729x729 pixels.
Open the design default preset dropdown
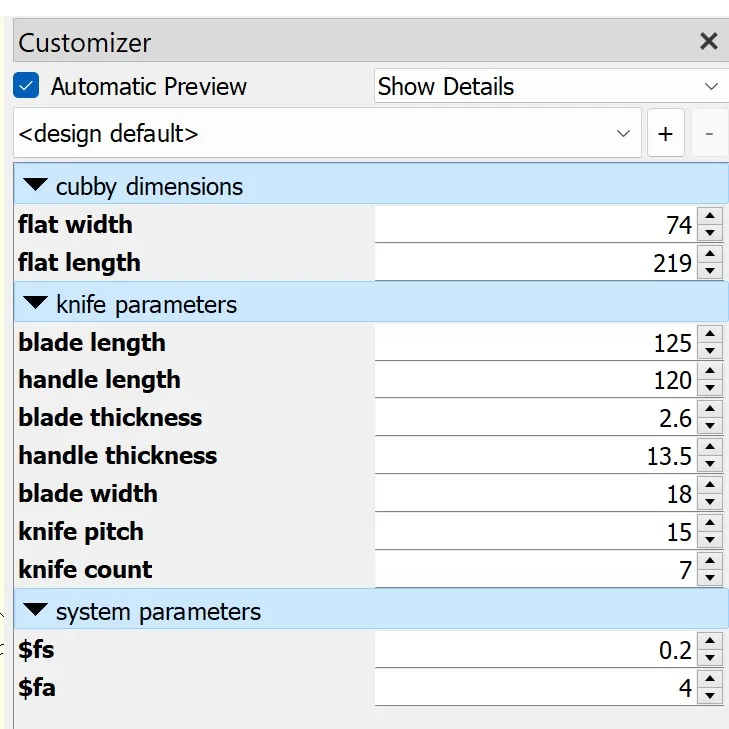[x=326, y=134]
